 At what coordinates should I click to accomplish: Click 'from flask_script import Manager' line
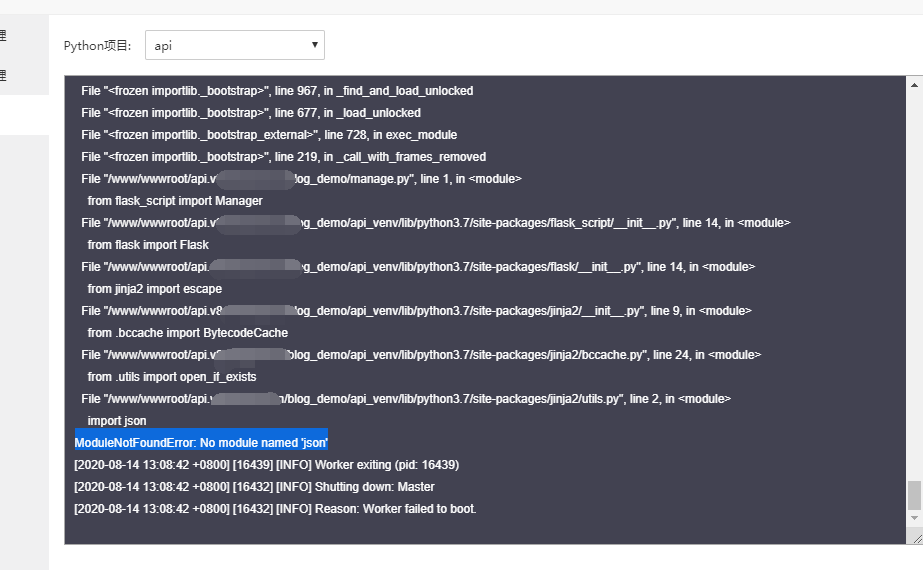pos(175,201)
